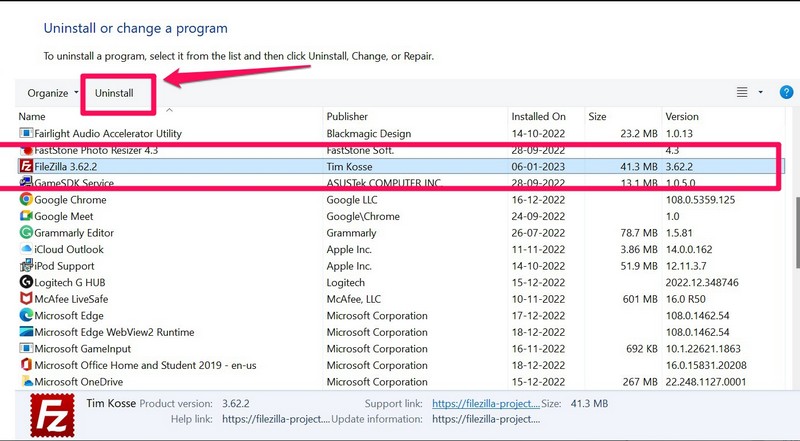This screenshot has height=441, width=800.
Task: Sort by Installed On column header
Action: pos(538,117)
